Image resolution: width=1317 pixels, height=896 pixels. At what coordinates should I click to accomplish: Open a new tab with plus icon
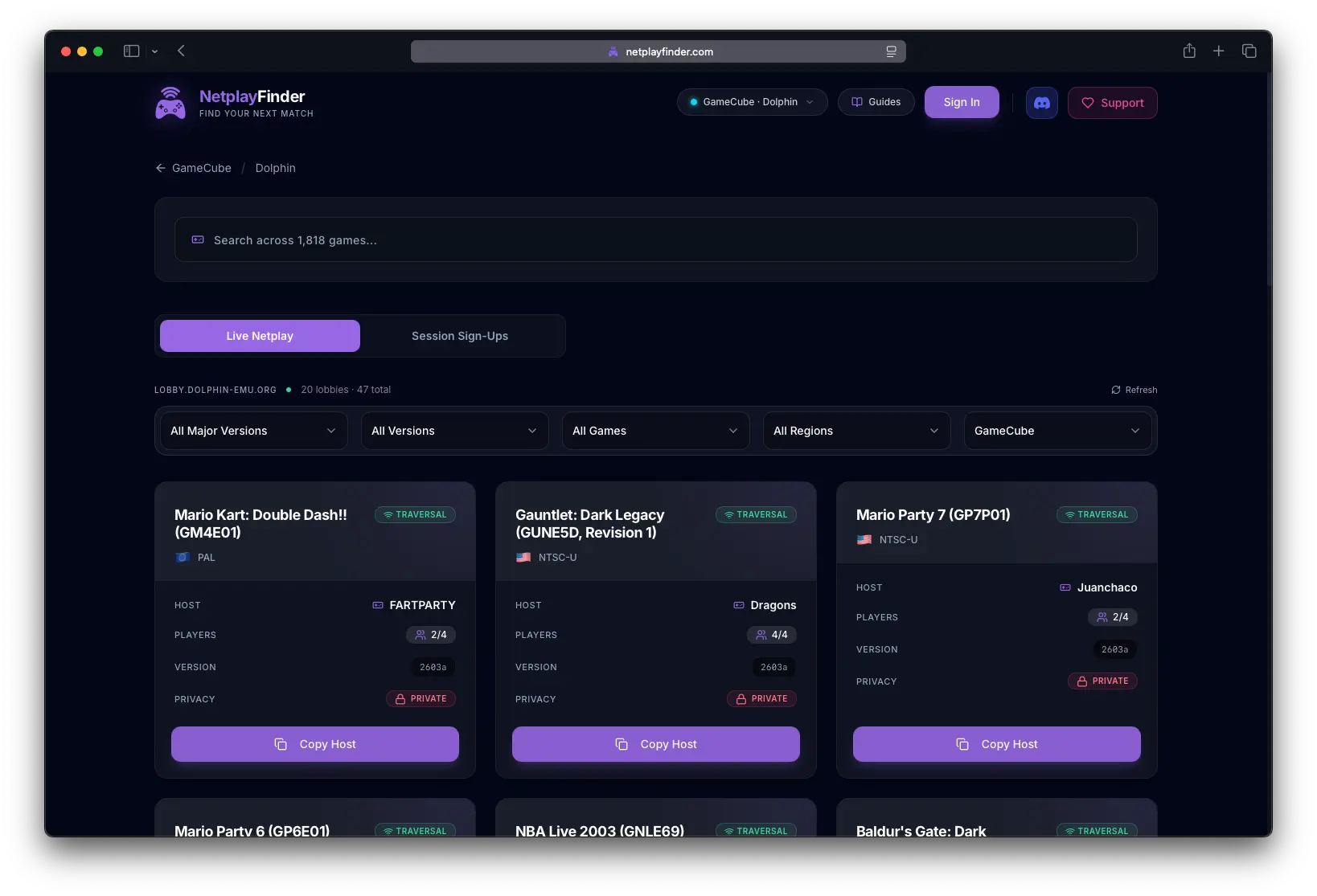[x=1219, y=51]
